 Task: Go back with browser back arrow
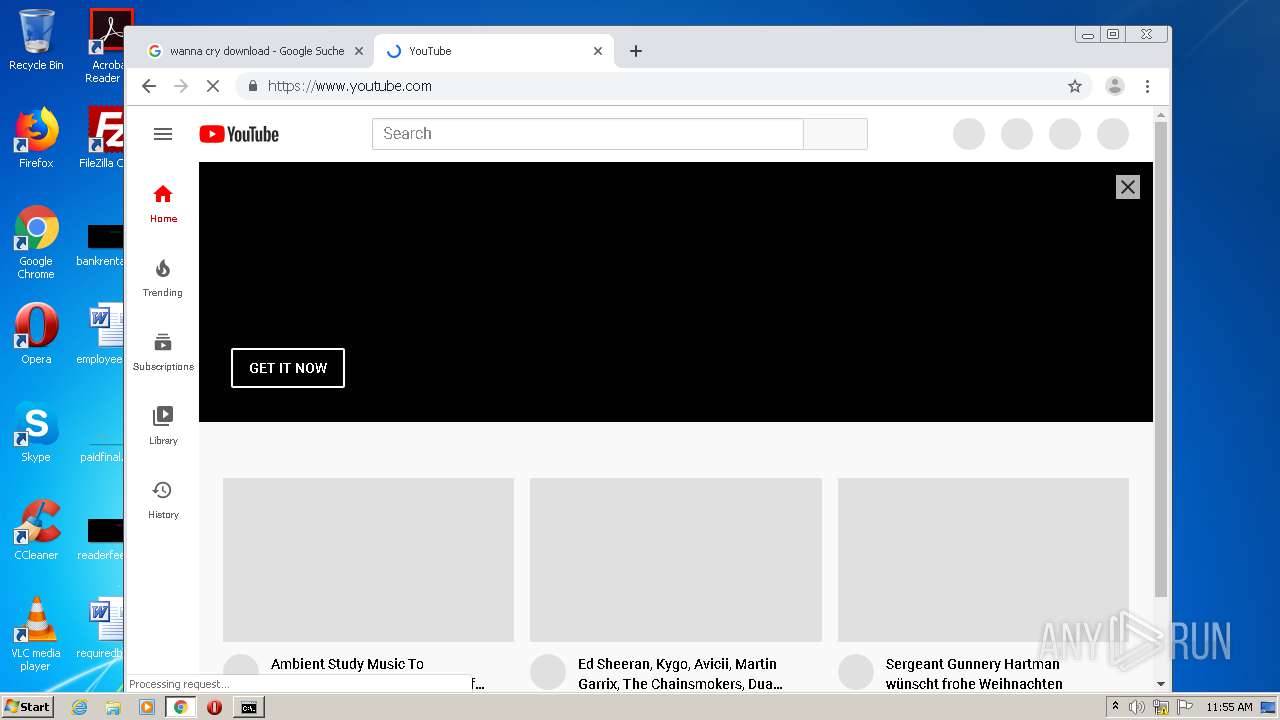[x=149, y=86]
